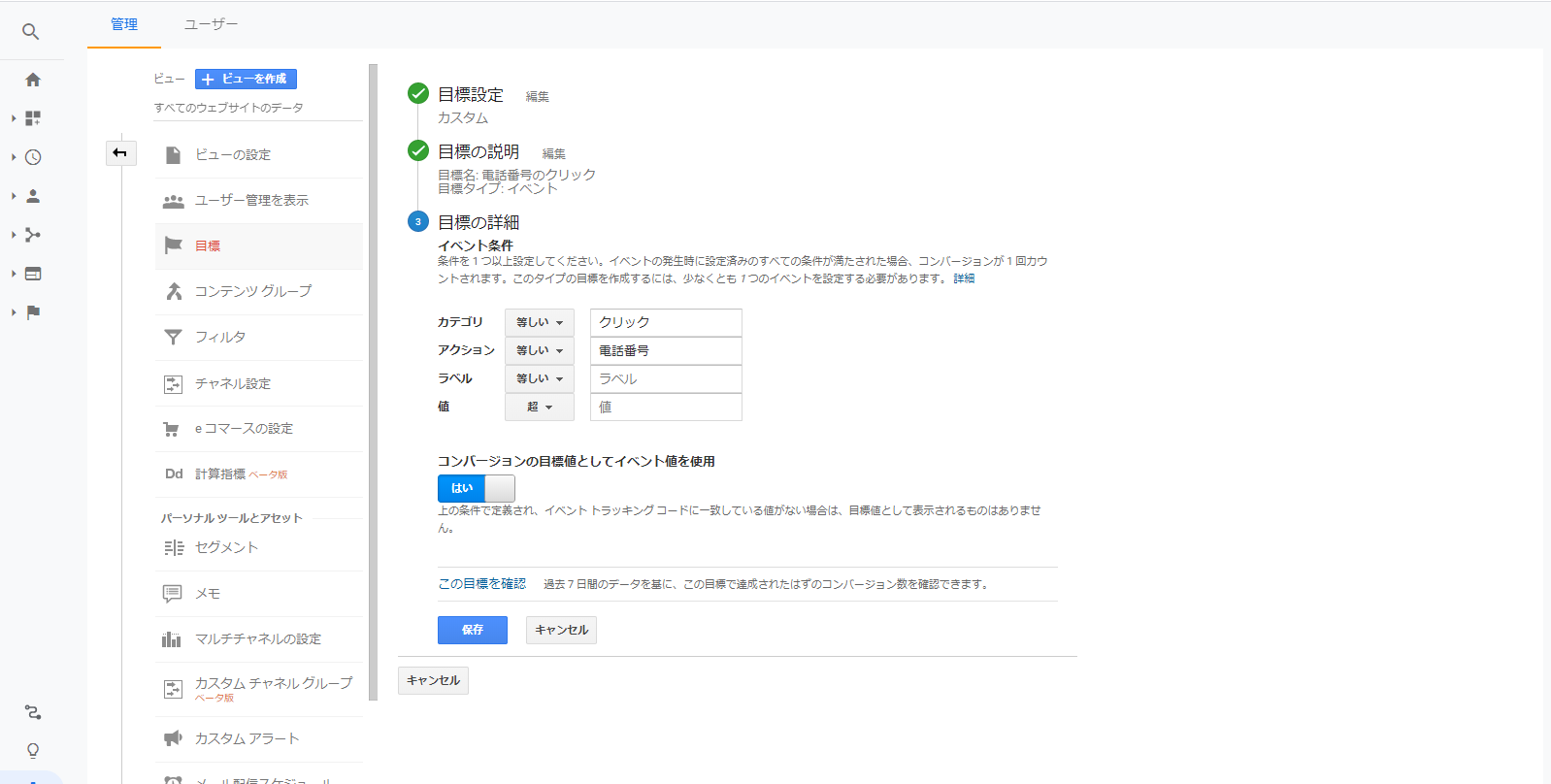Viewport: 1551px width, 784px height.
Task: Click the すべてのウェブサイトのデータ view name
Action: click(228, 108)
